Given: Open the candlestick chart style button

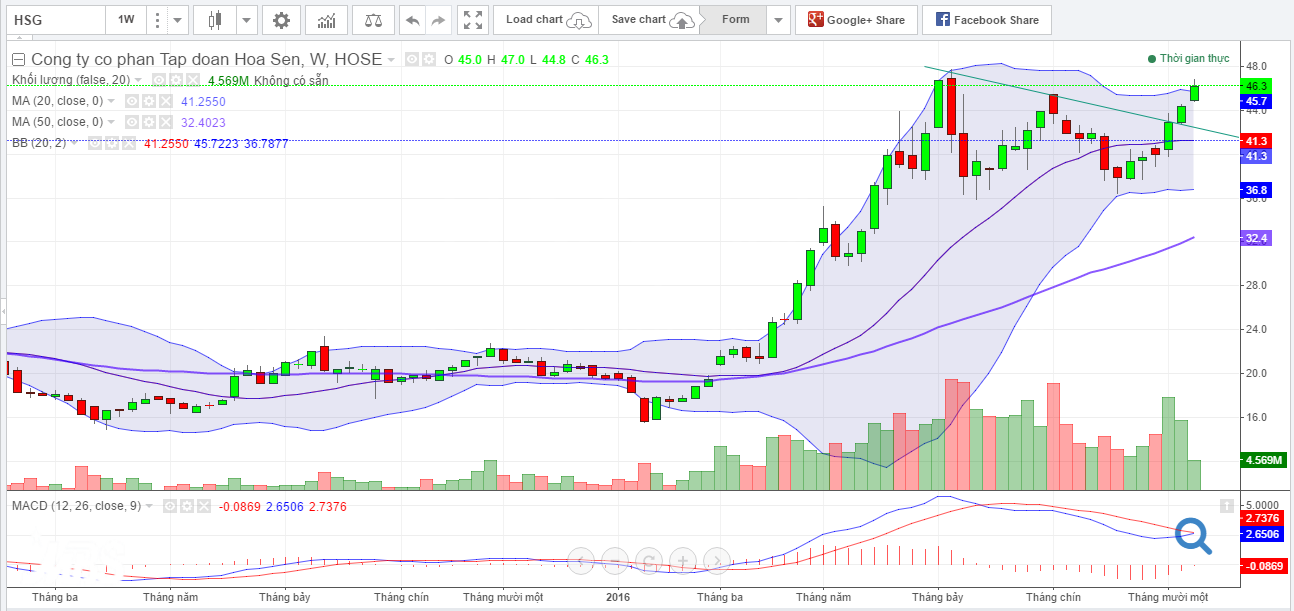Looking at the screenshot, I should (213, 20).
